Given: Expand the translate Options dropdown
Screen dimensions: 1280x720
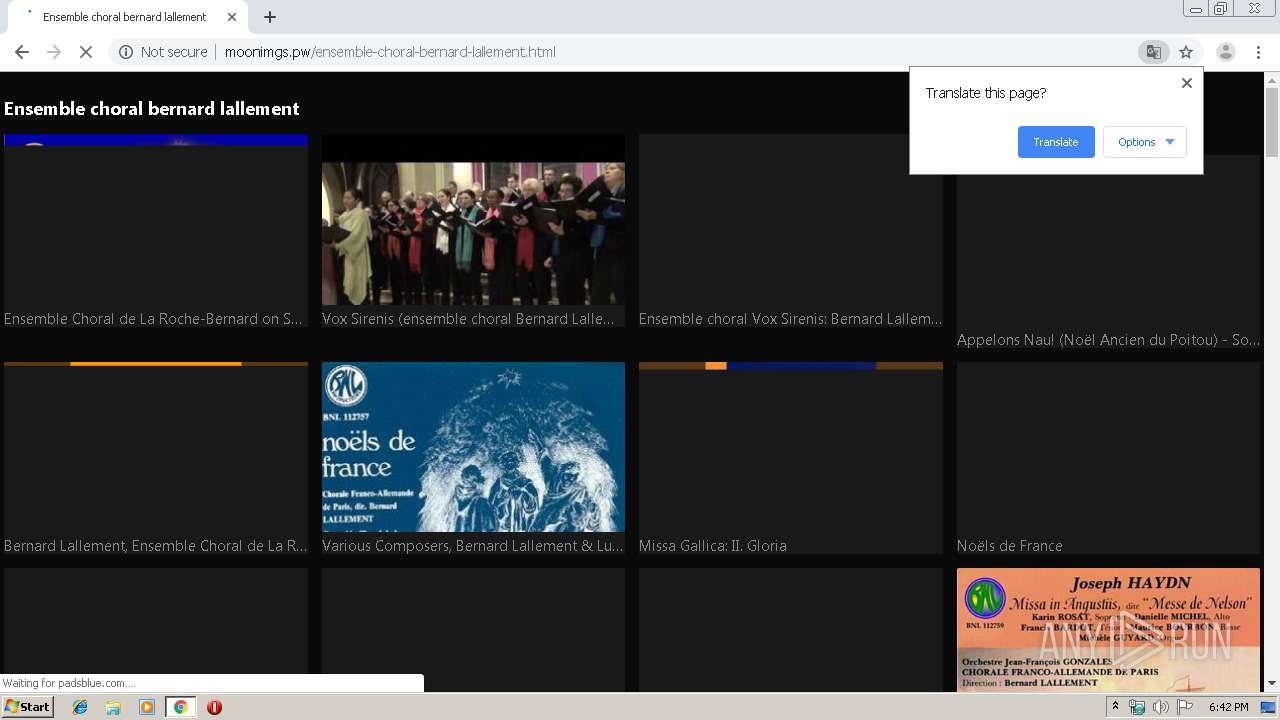Looking at the screenshot, I should 1145,142.
